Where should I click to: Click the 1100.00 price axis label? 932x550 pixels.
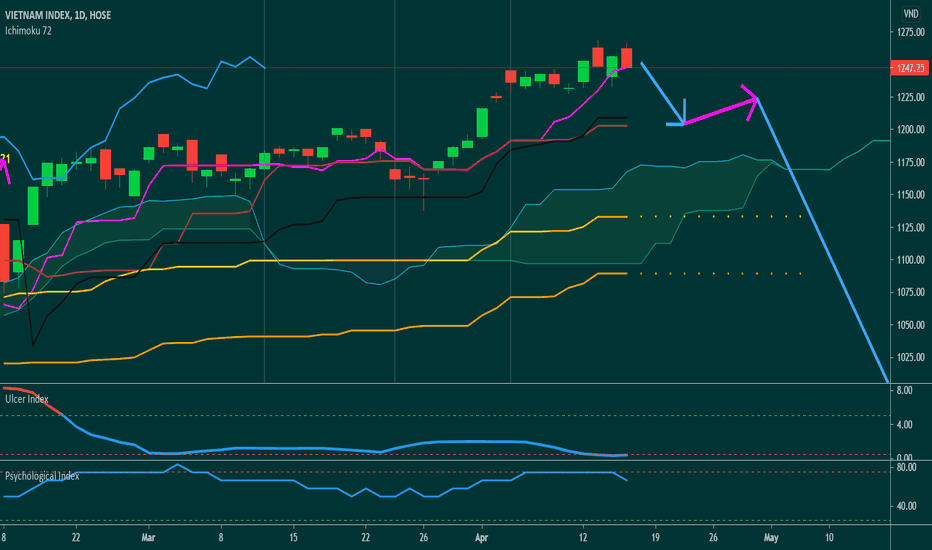click(911, 260)
